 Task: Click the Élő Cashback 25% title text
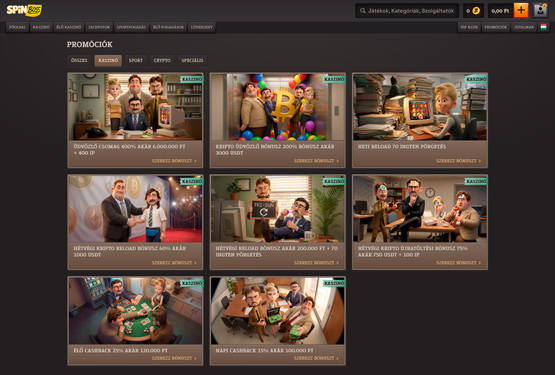coord(120,350)
